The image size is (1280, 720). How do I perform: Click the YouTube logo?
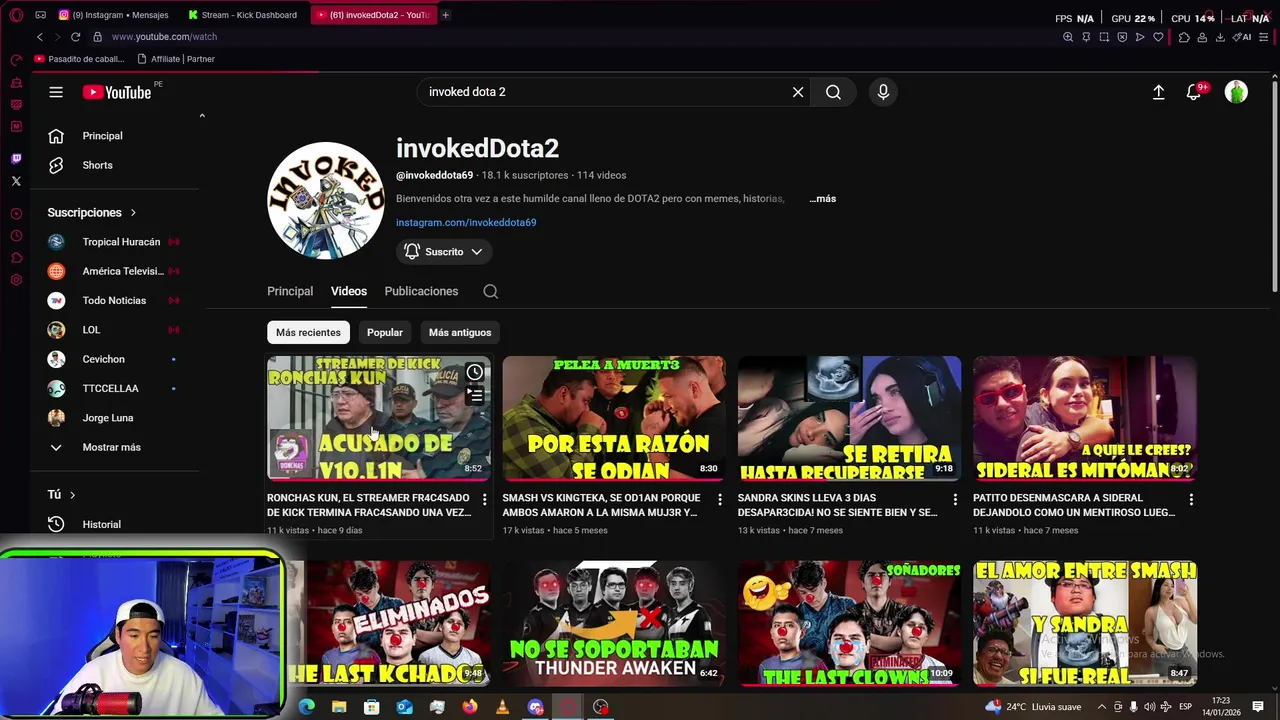[x=116, y=92]
